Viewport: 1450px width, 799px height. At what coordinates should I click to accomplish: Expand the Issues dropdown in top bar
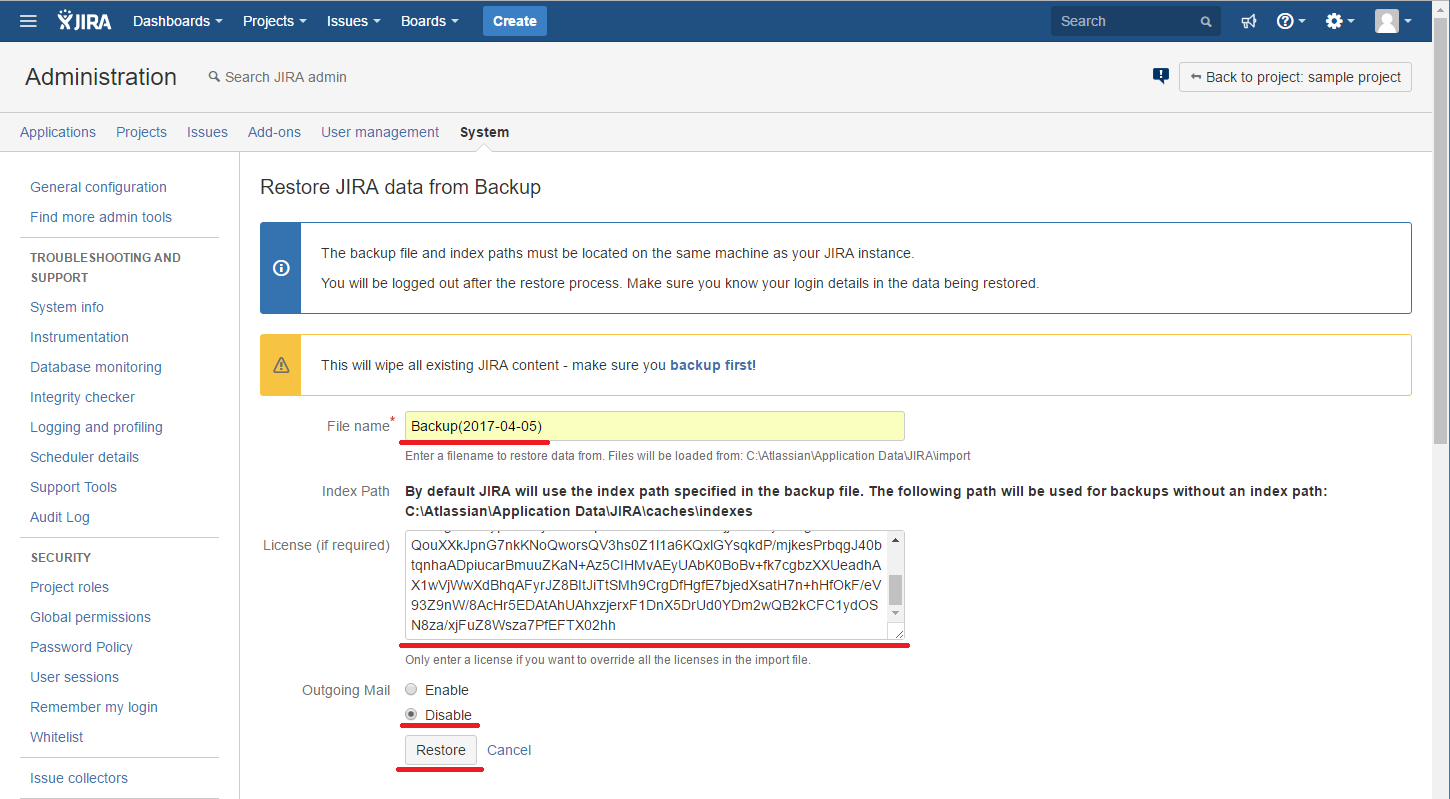[353, 21]
